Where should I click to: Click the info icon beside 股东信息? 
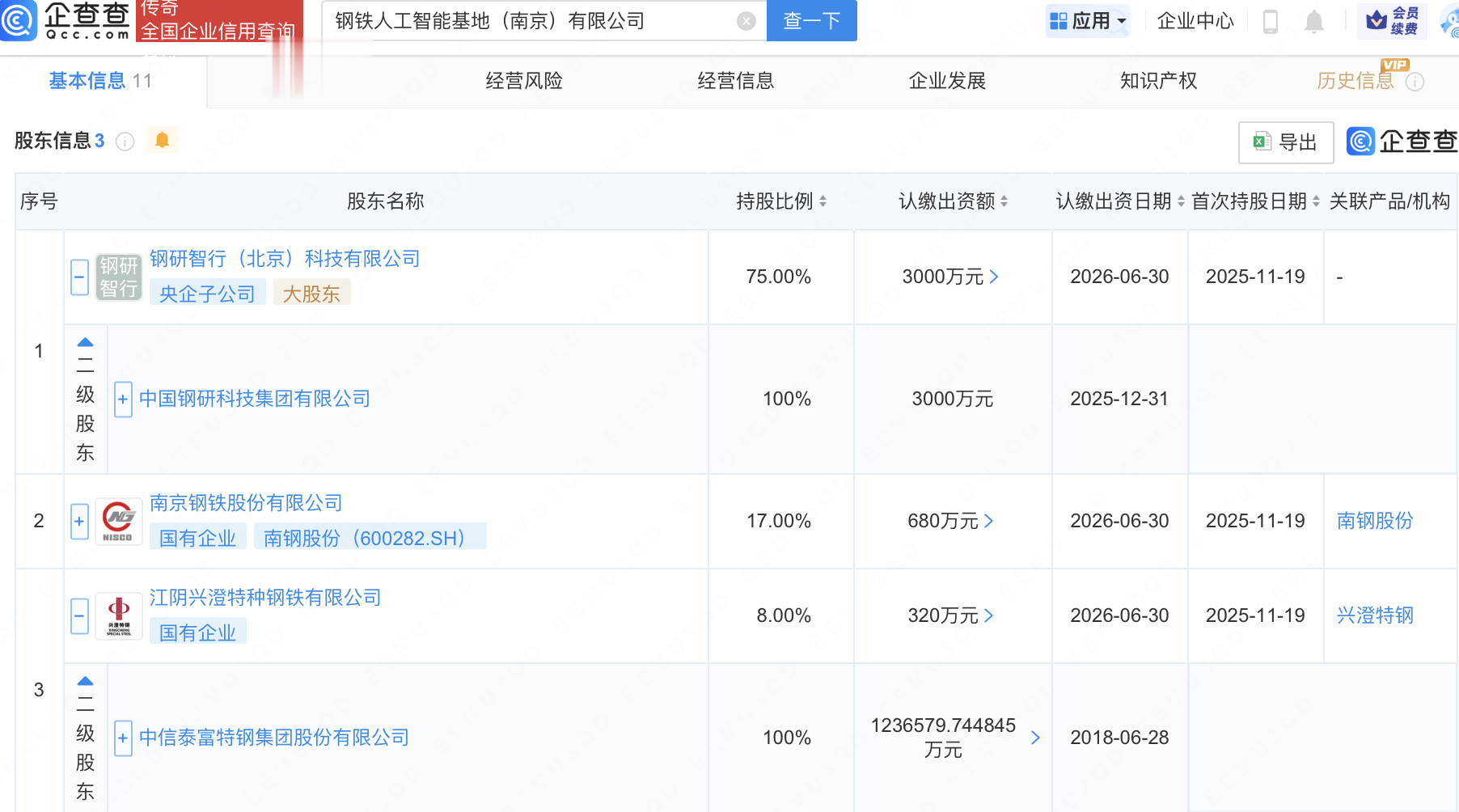125,142
